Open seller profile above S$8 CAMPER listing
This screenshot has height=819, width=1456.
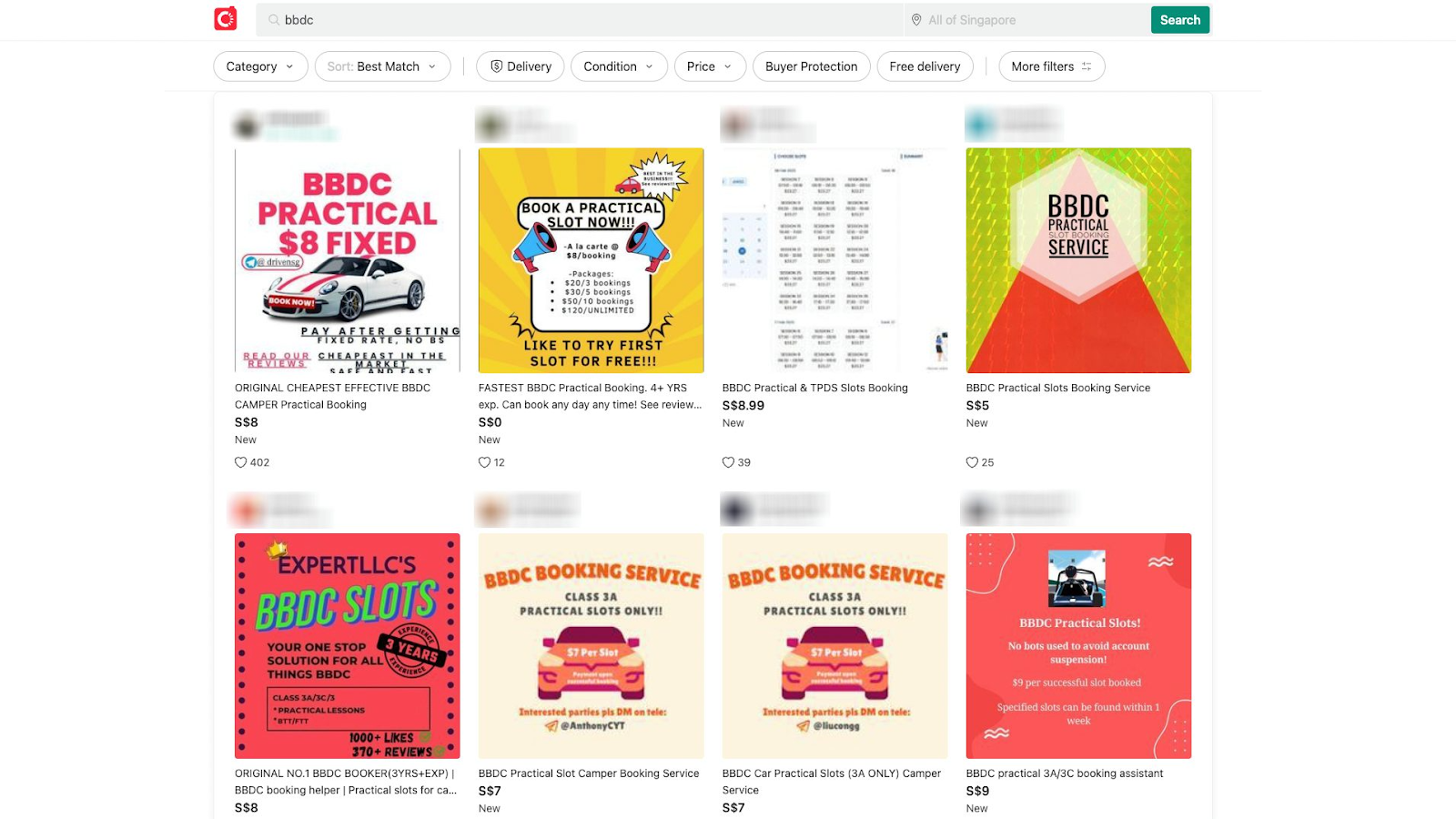click(x=287, y=126)
